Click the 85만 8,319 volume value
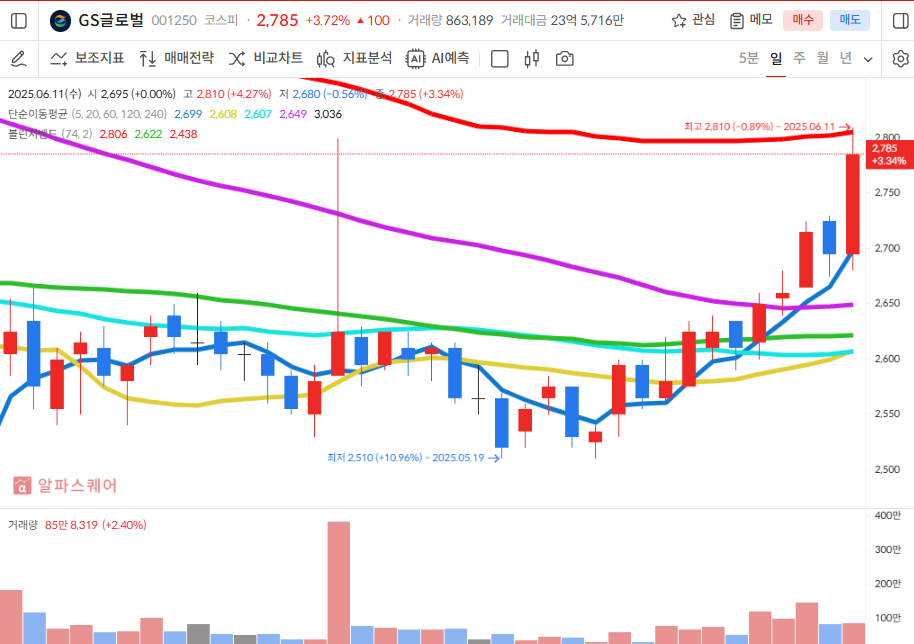Screen dimensions: 914x644 coord(71,525)
